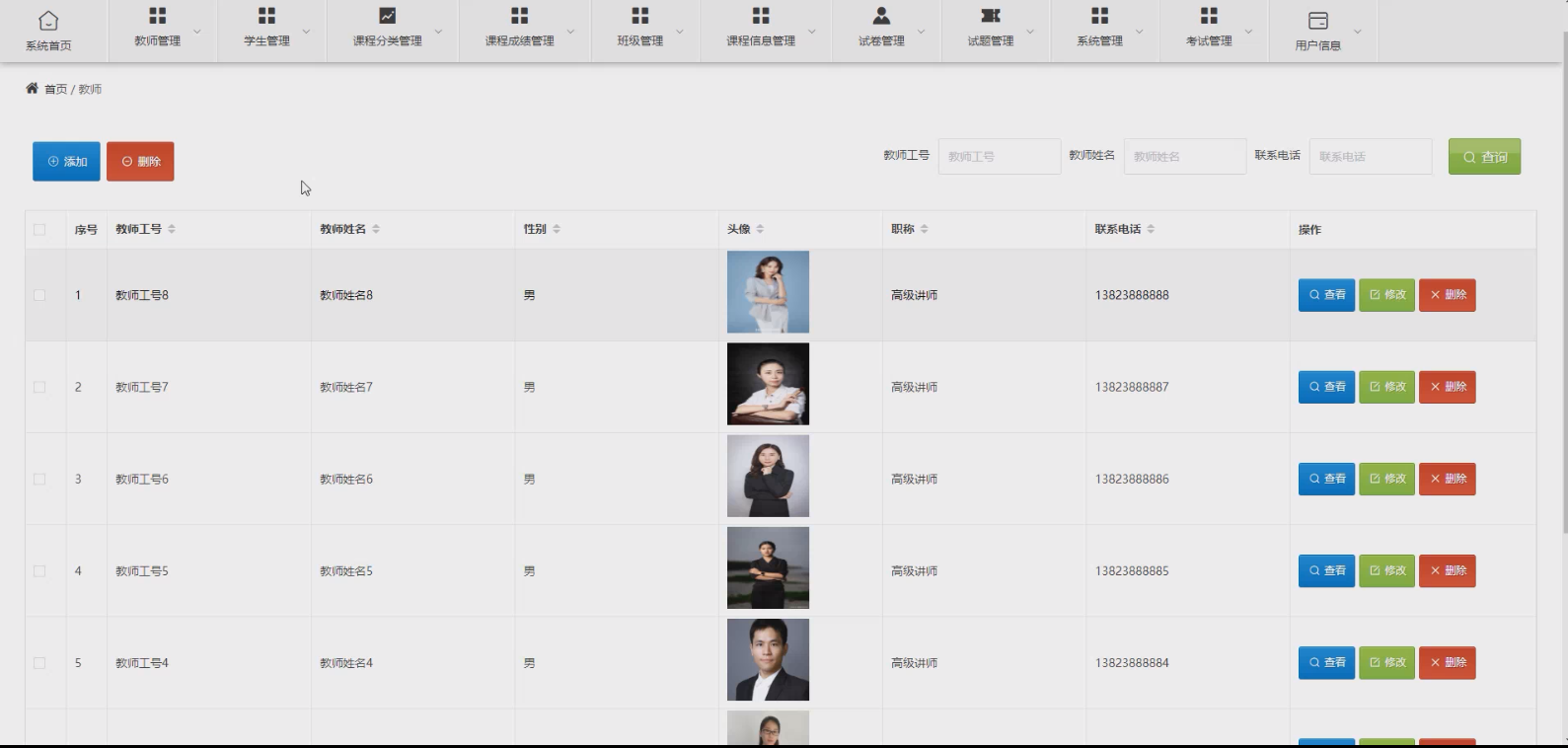Viewport: 1568px width, 748px height.
Task: Open the 教师管理 menu label
Action: point(158,40)
